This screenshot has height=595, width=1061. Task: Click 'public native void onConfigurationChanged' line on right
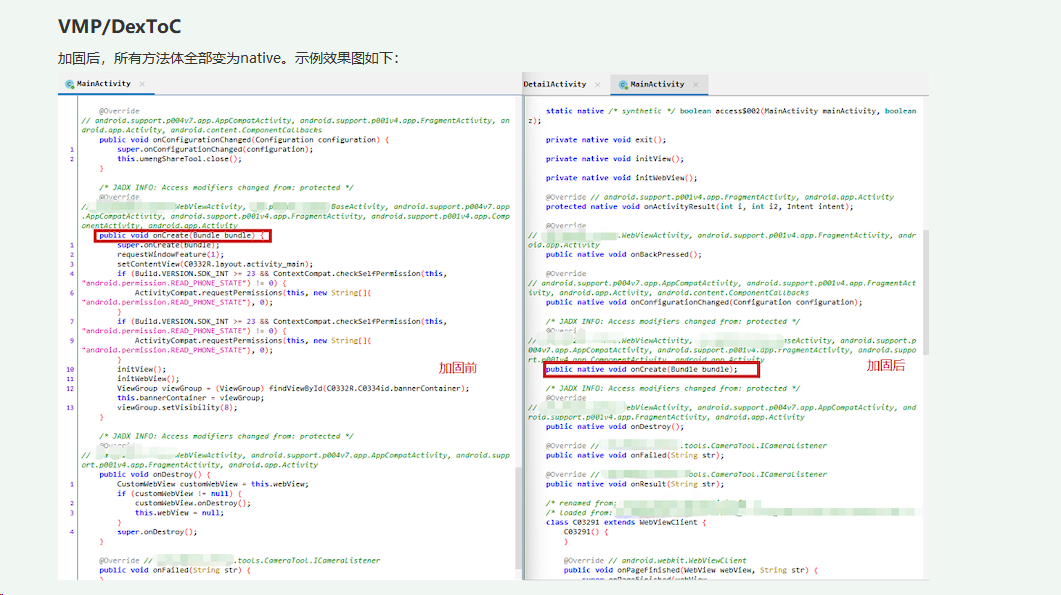point(704,303)
